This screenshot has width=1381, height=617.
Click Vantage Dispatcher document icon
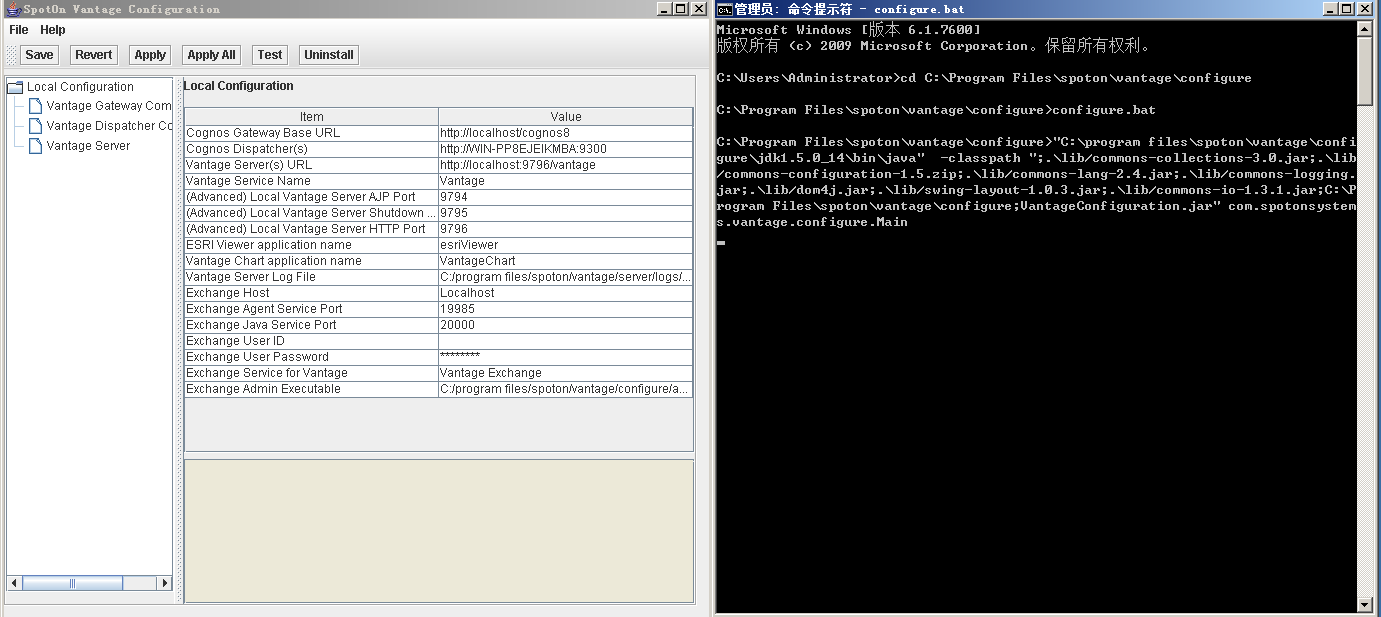click(x=36, y=126)
